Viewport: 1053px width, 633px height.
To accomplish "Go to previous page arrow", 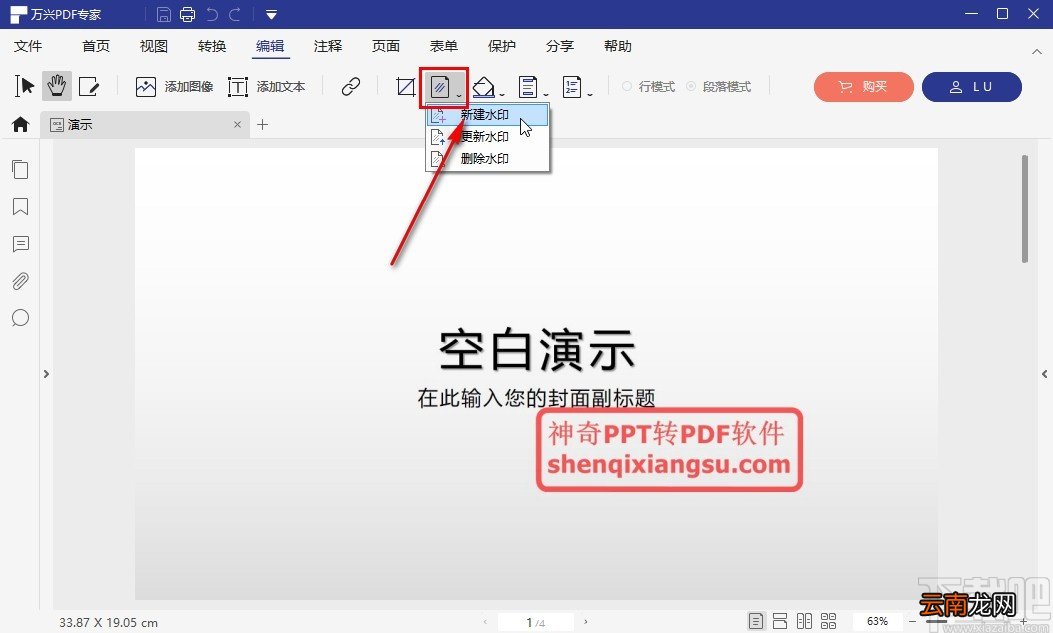I will pyautogui.click(x=485, y=622).
